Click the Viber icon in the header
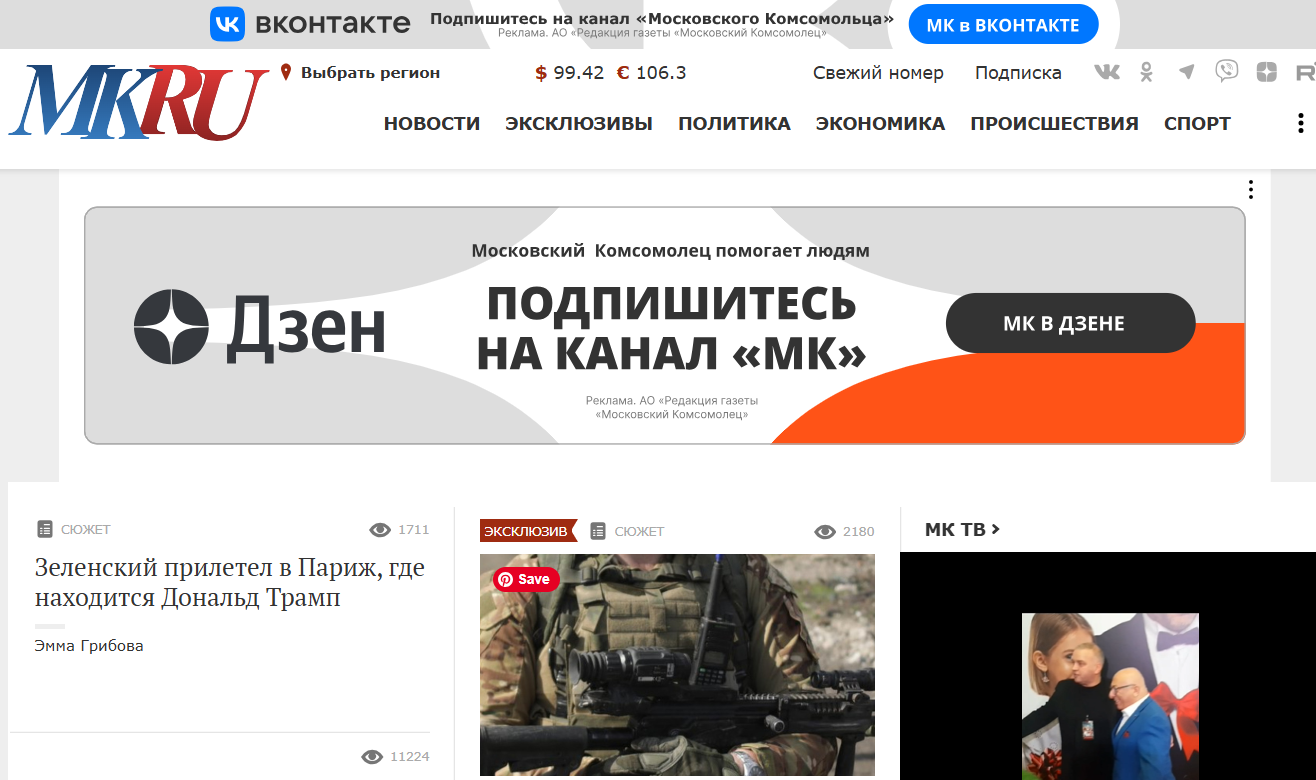The height and width of the screenshot is (780, 1316). tap(1228, 71)
